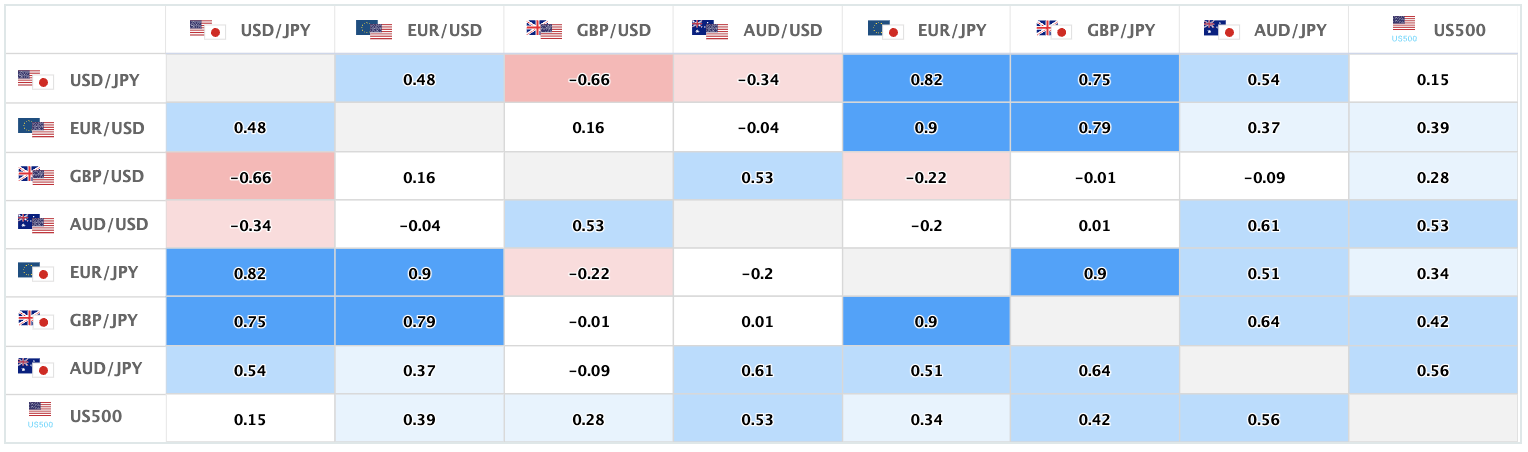Open the EUR/JPY column header
The width and height of the screenshot is (1528, 452).
[x=926, y=30]
